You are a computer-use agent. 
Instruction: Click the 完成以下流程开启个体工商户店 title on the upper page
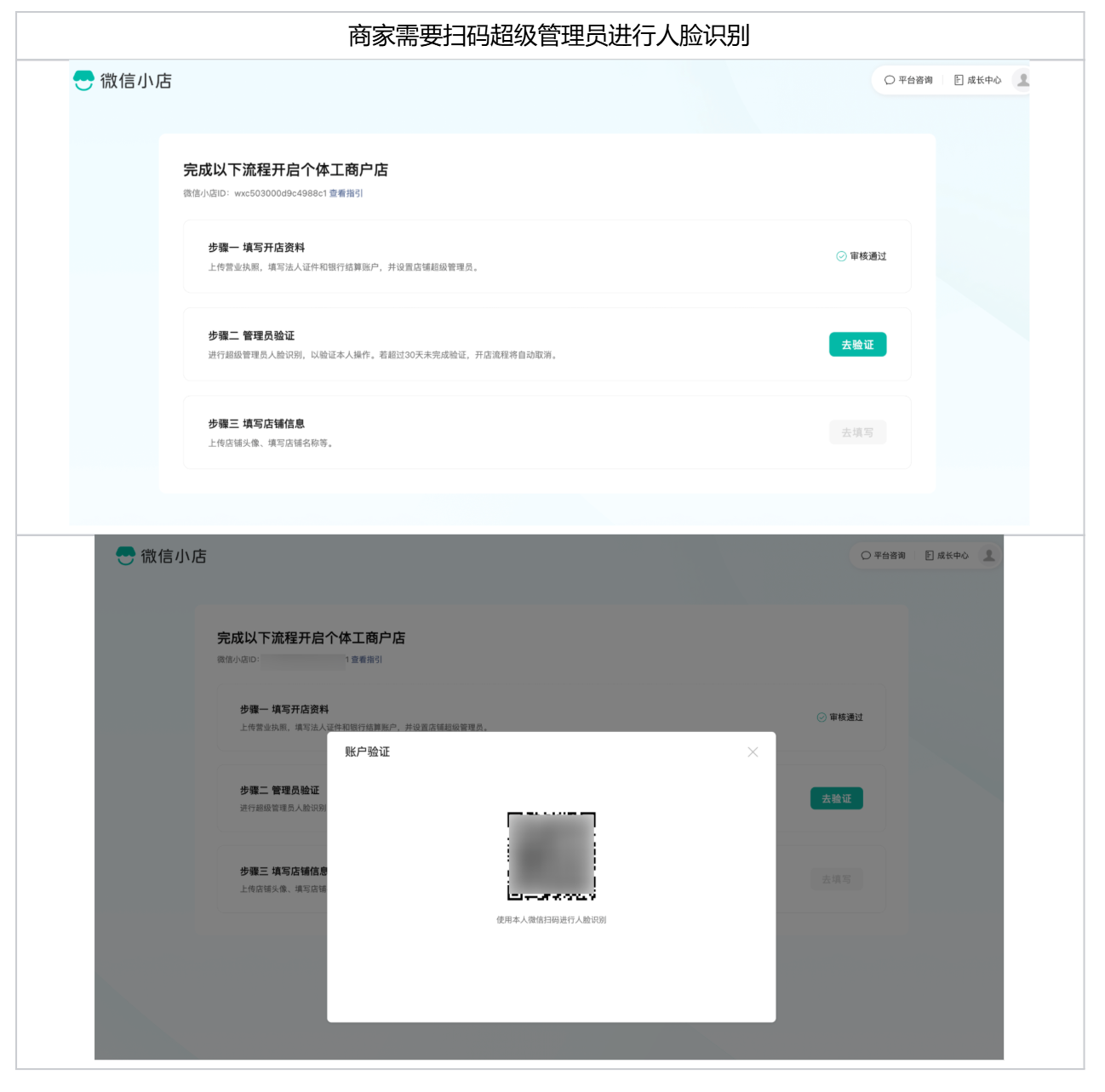click(286, 170)
